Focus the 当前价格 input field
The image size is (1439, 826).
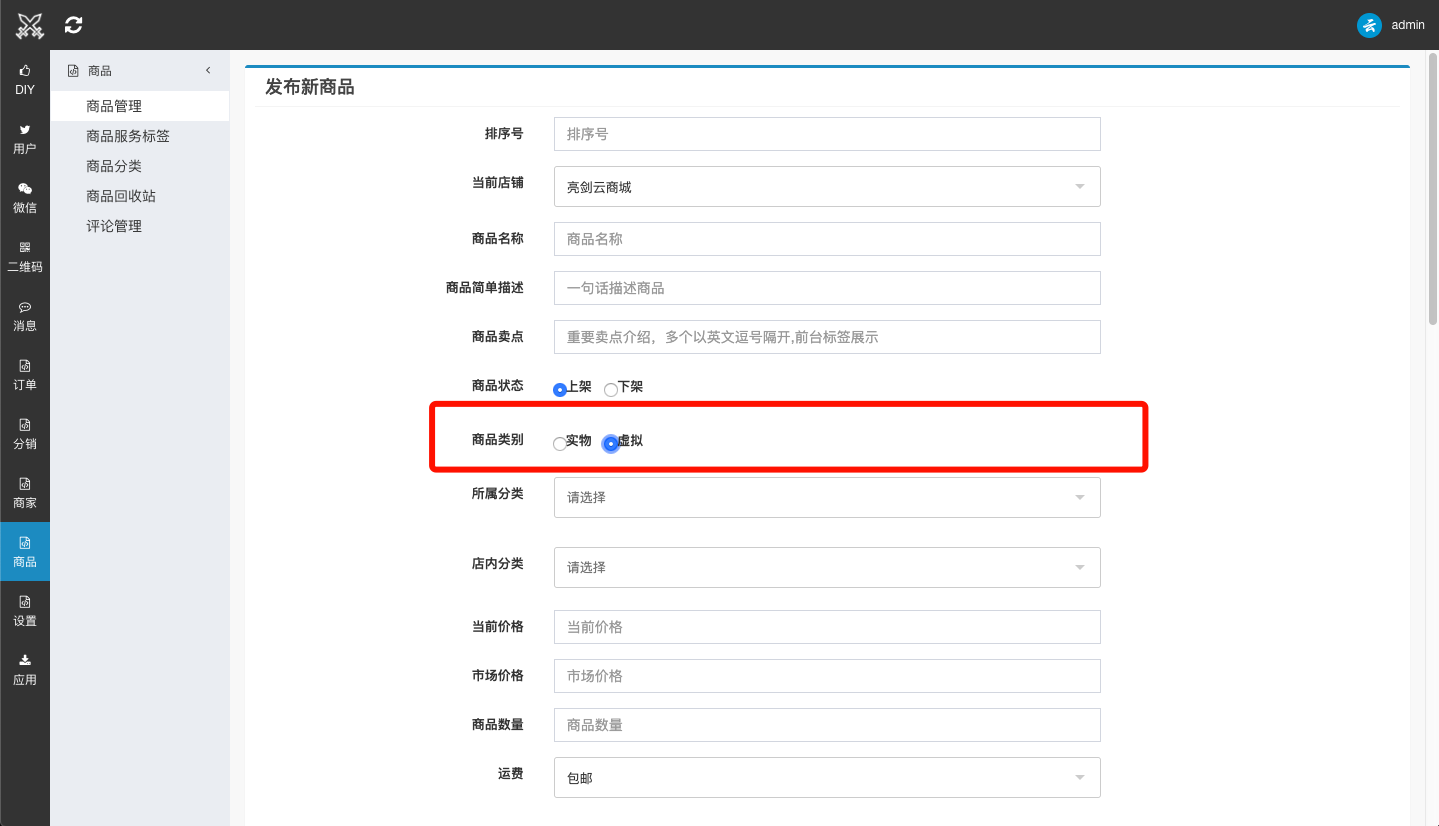pos(827,627)
